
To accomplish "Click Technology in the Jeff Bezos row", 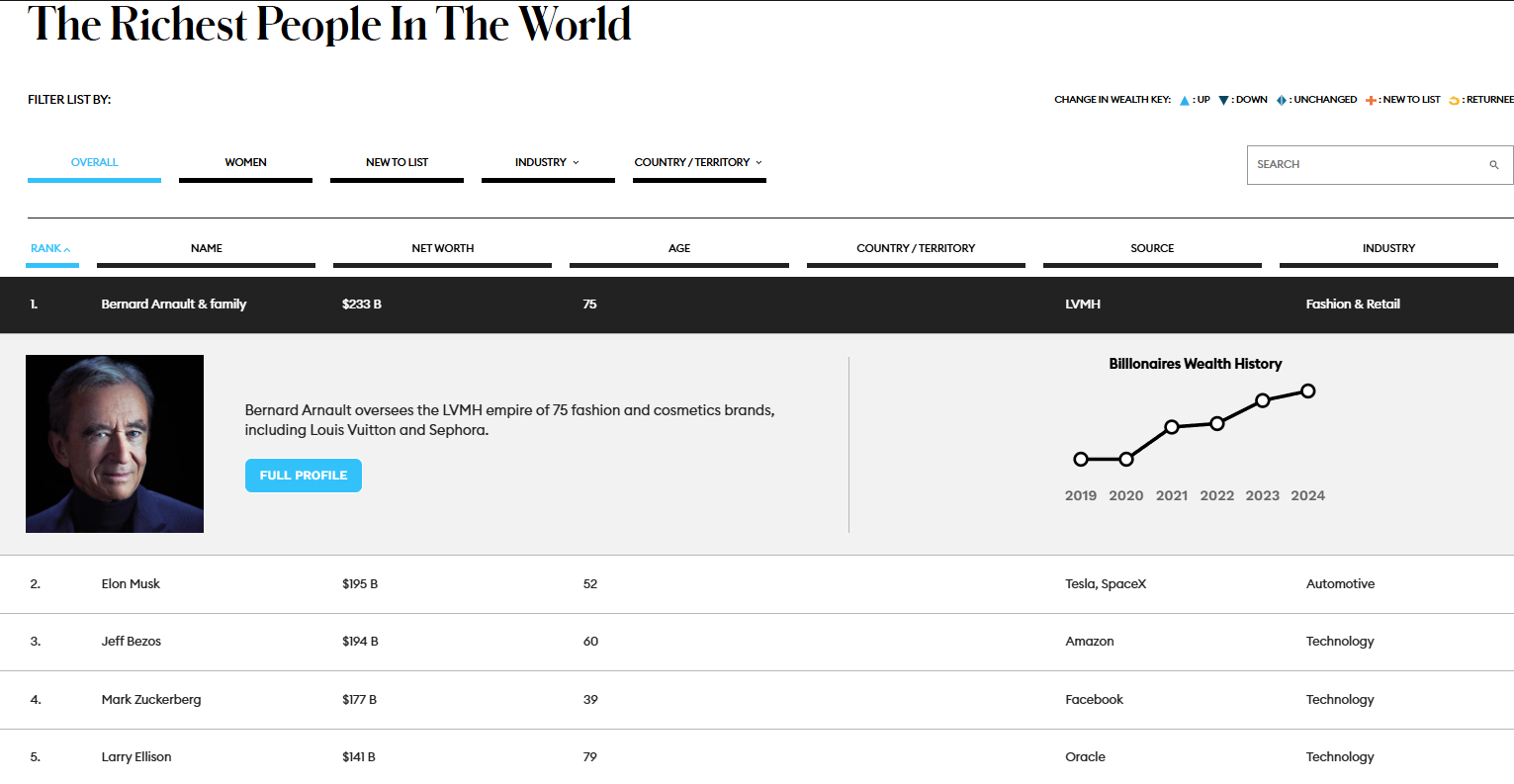I will click(x=1340, y=642).
